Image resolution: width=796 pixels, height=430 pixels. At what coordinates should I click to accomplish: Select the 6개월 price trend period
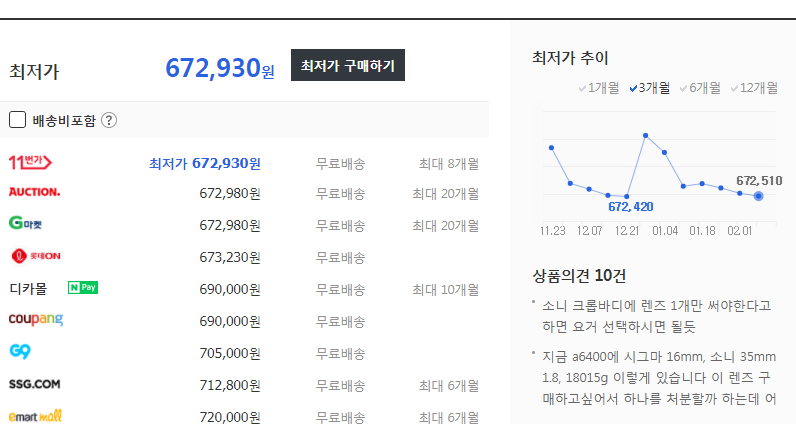click(x=701, y=88)
